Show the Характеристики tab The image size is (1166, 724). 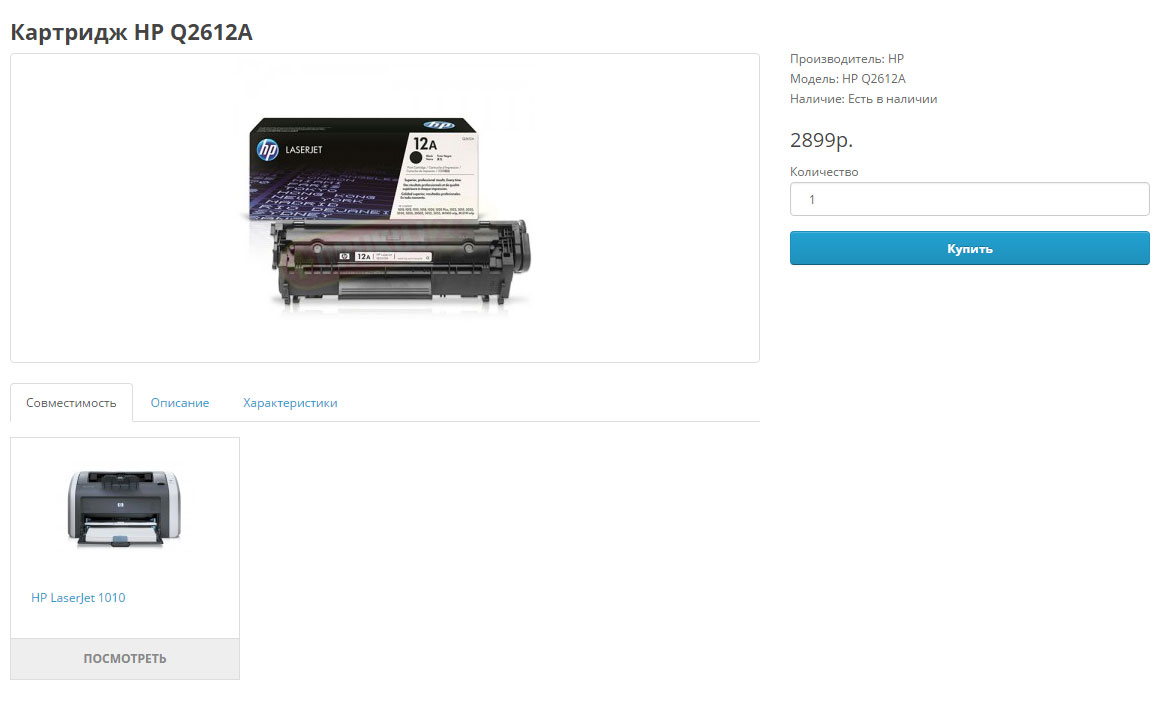(290, 402)
